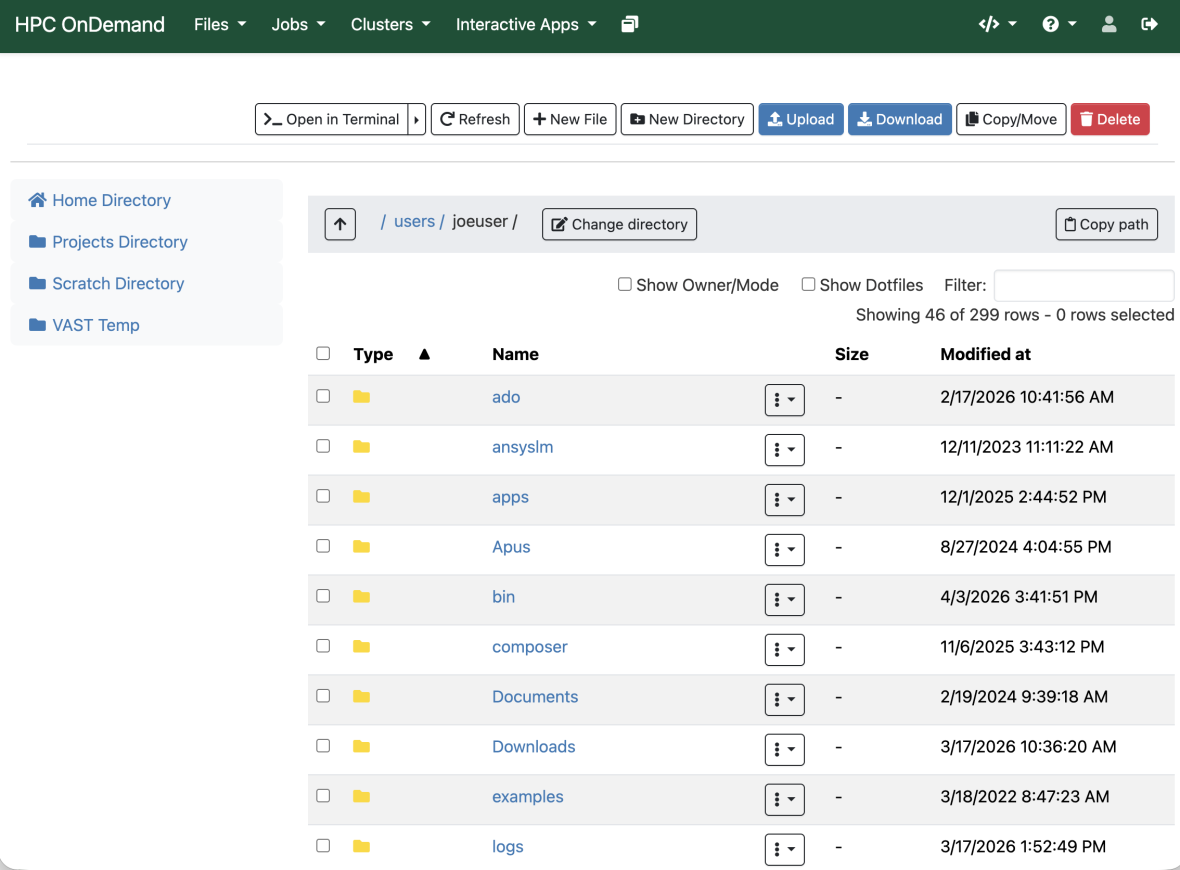Image resolution: width=1180 pixels, height=870 pixels.
Task: Sort by the Type column header arrow
Action: tap(424, 354)
